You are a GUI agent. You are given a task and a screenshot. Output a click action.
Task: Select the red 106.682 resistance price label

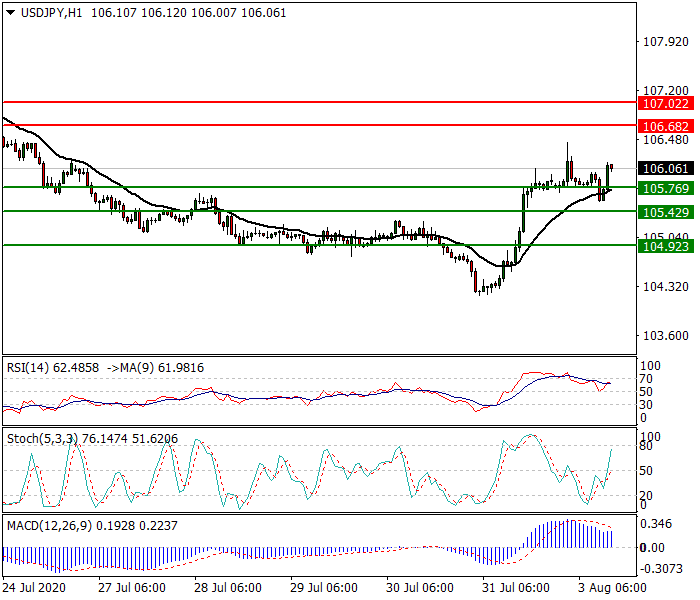tap(666, 126)
